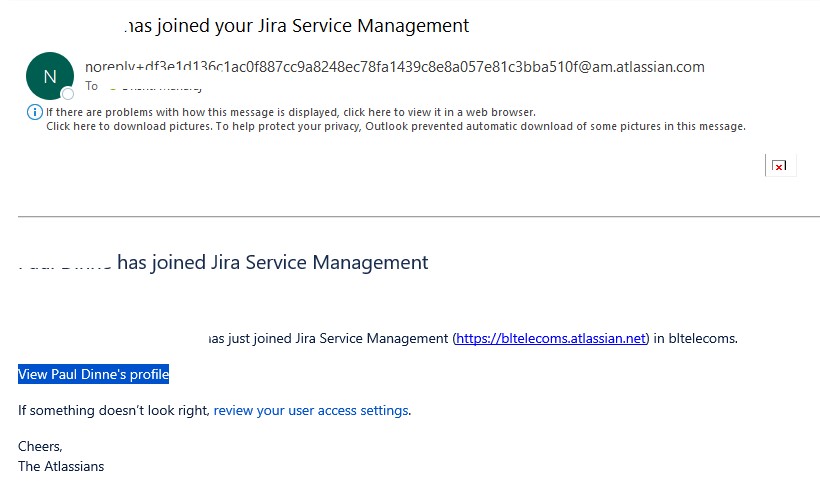Open the noreply atlassian.com sender address
This screenshot has height=498, width=820.
(x=395, y=67)
